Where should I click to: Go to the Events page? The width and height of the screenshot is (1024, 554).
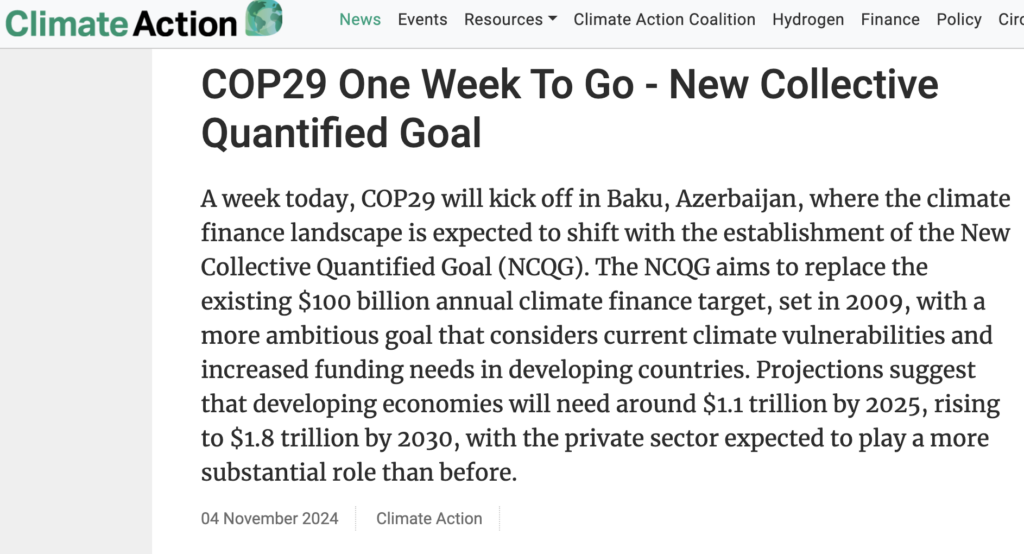(423, 20)
